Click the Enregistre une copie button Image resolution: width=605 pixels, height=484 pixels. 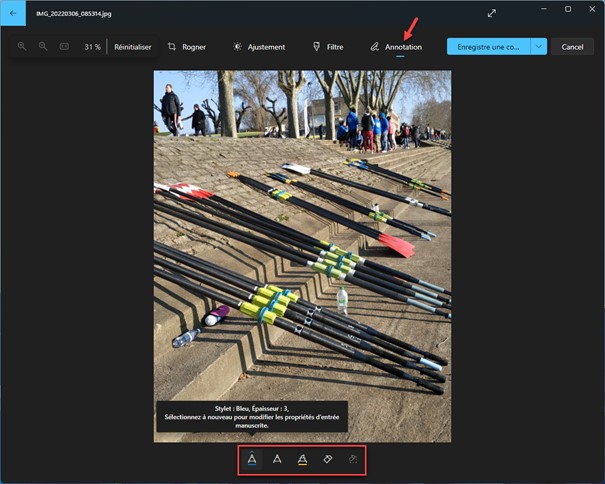(487, 47)
